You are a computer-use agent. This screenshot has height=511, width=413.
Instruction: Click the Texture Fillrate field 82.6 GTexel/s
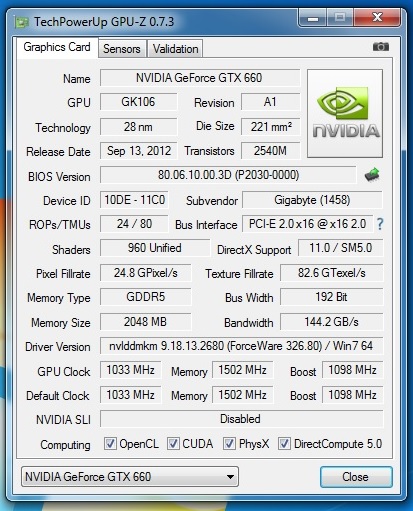pyautogui.click(x=332, y=273)
